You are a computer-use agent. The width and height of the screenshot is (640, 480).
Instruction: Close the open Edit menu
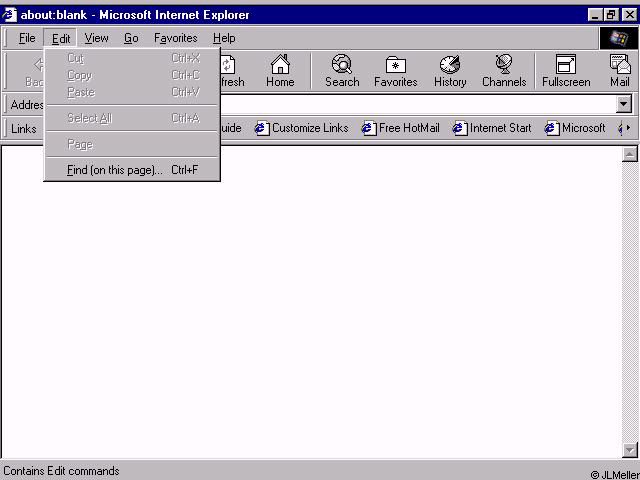[61, 38]
